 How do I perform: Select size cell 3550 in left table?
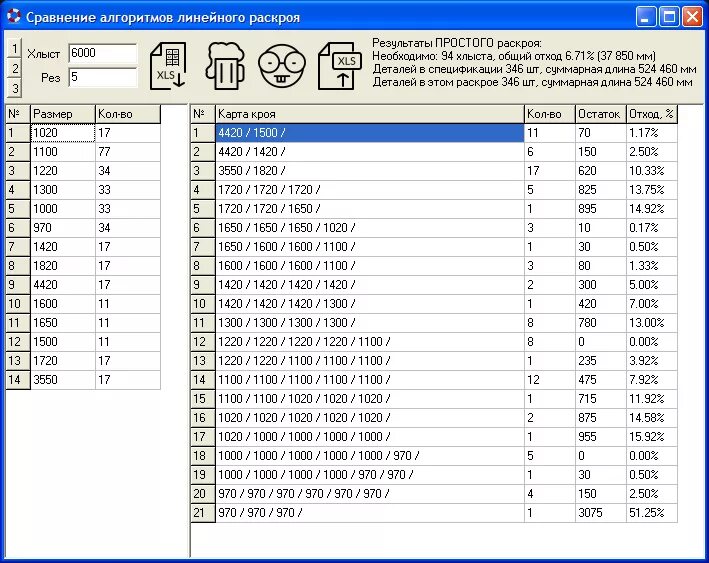[63, 380]
